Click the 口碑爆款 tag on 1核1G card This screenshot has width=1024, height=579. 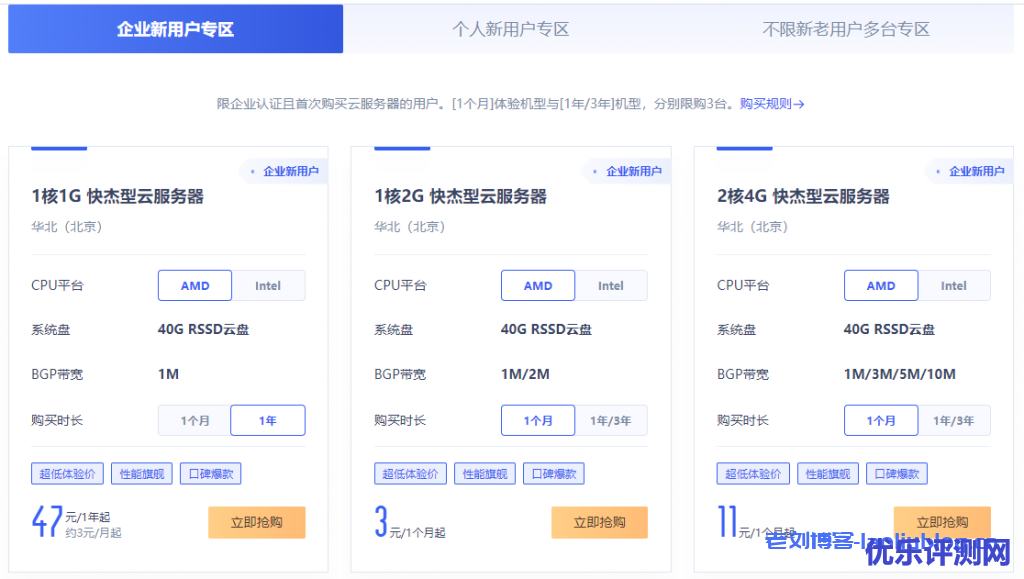pyautogui.click(x=210, y=474)
